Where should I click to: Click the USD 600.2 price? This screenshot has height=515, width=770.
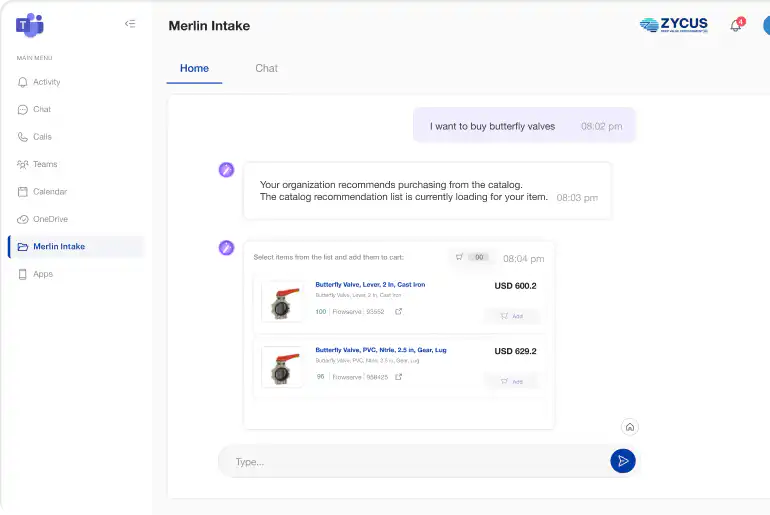pos(515,286)
